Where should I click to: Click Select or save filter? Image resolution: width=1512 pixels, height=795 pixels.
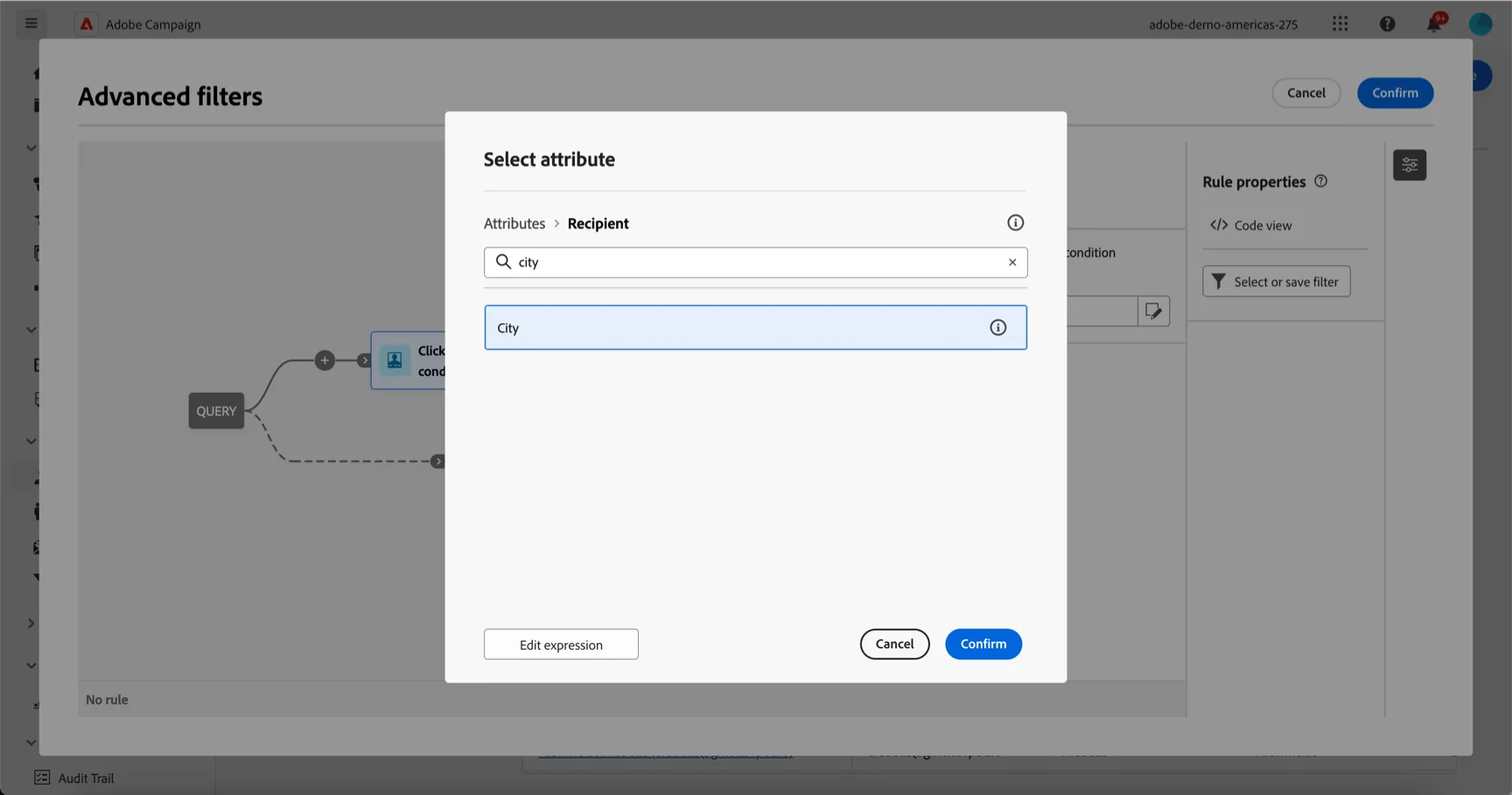tap(1276, 282)
